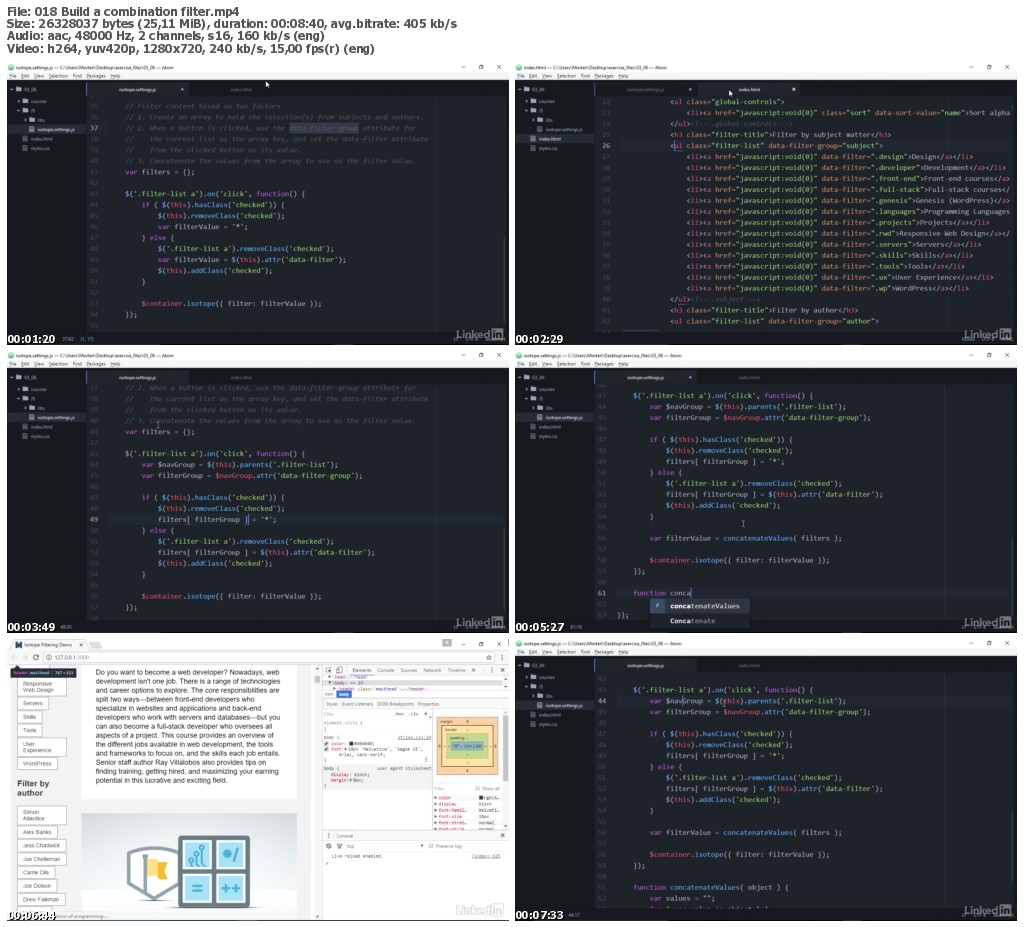The height and width of the screenshot is (927, 1024).
Task: Click the .cls button in Styles pane
Action: click(415, 714)
